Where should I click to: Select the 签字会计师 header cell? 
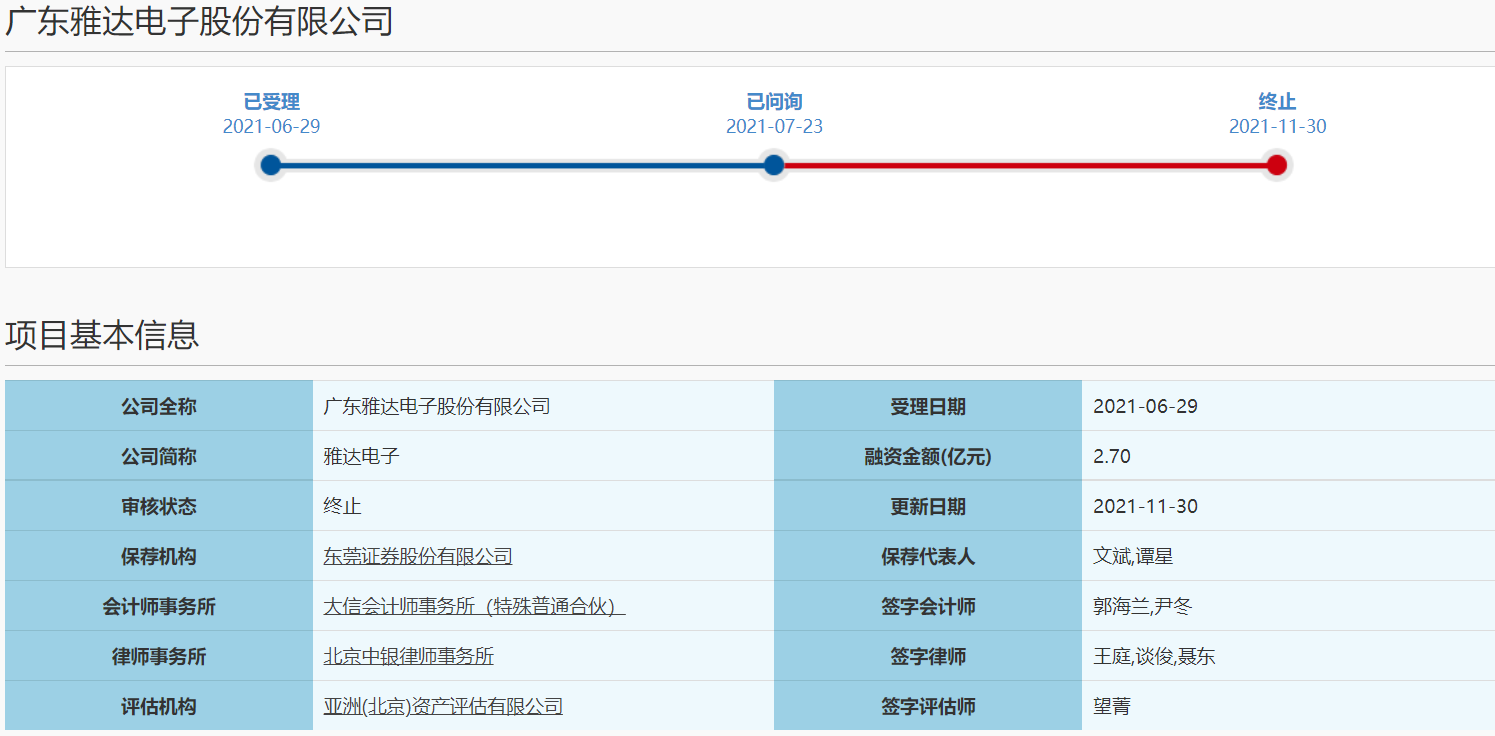tap(928, 606)
